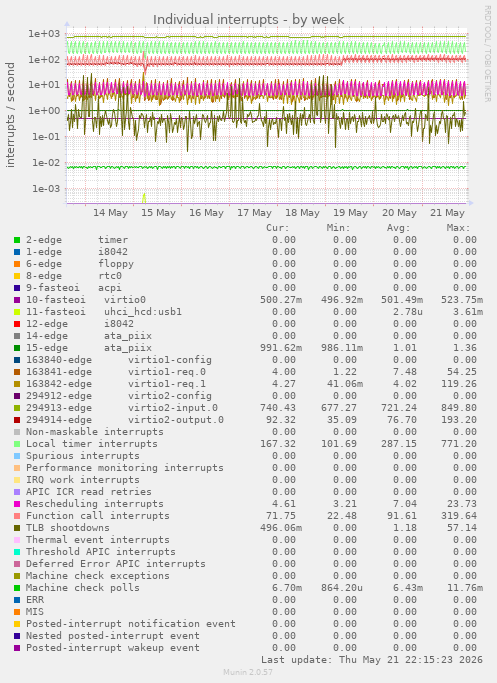Click the purple 10-fasteoi virtio0 legend swatch

click(17, 300)
